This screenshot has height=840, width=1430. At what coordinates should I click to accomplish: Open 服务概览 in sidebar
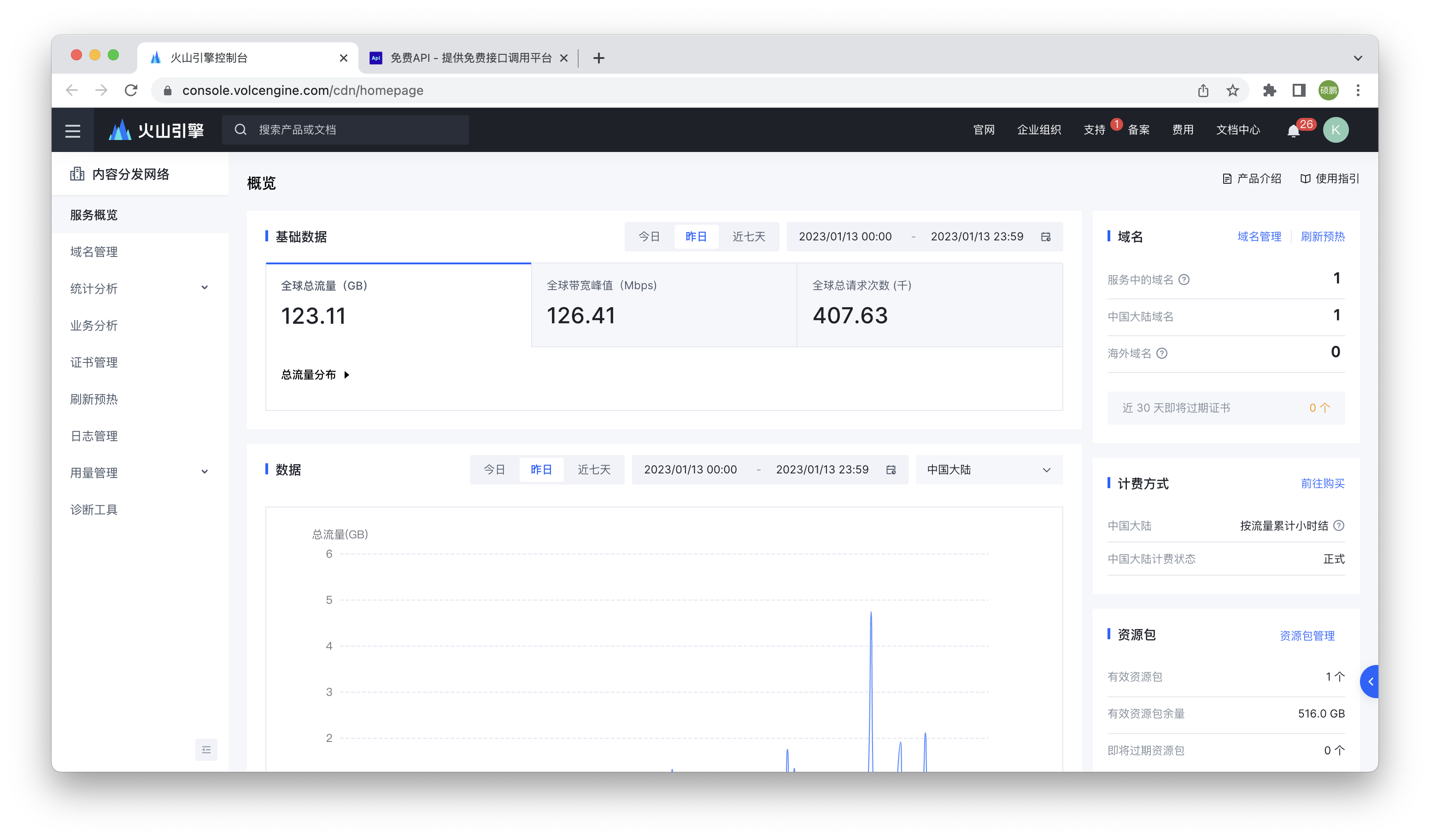[x=140, y=215]
